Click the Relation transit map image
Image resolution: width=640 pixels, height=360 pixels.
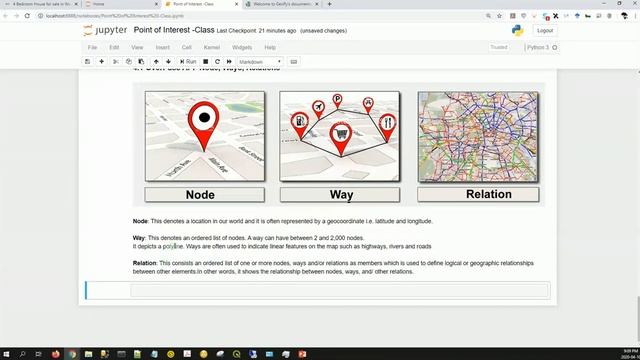[478, 137]
